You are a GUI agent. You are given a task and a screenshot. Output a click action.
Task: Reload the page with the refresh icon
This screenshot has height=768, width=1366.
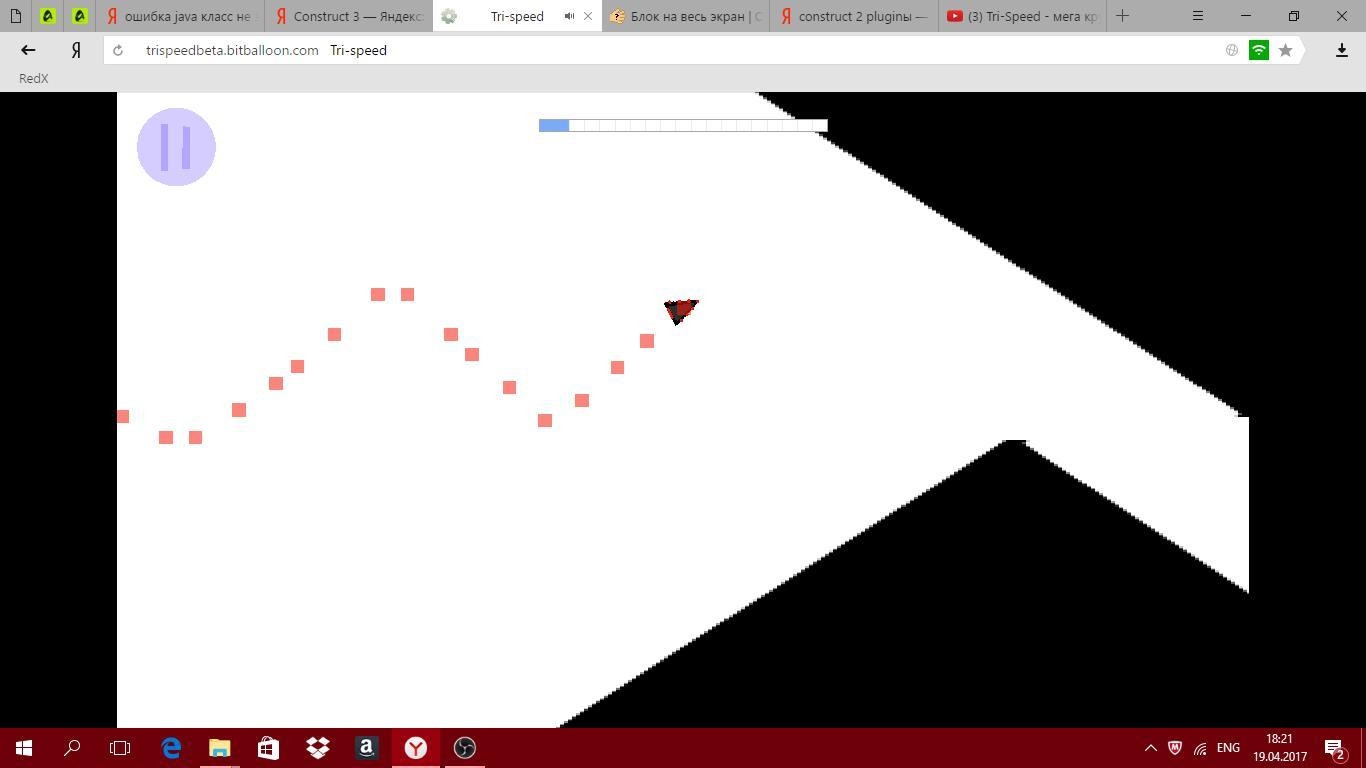pyautogui.click(x=118, y=50)
